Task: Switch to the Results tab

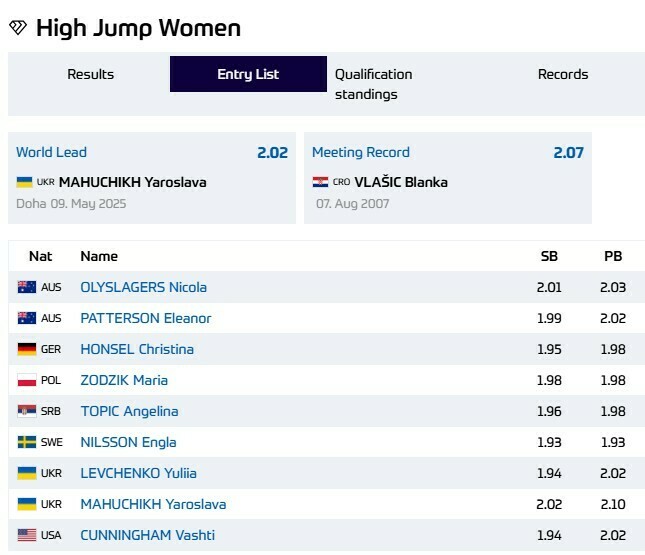Action: tap(90, 74)
